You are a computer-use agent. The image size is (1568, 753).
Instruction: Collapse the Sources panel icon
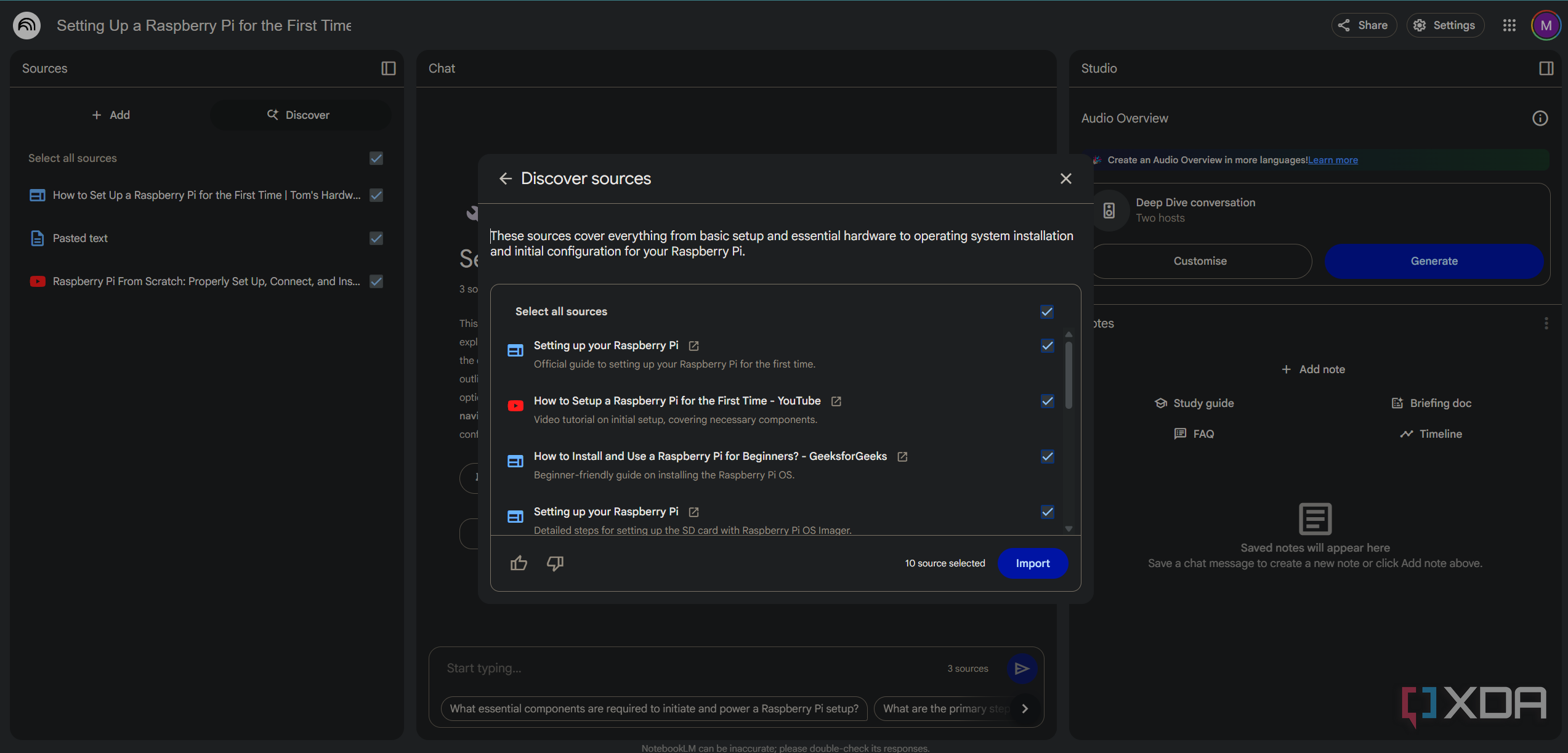tap(388, 68)
